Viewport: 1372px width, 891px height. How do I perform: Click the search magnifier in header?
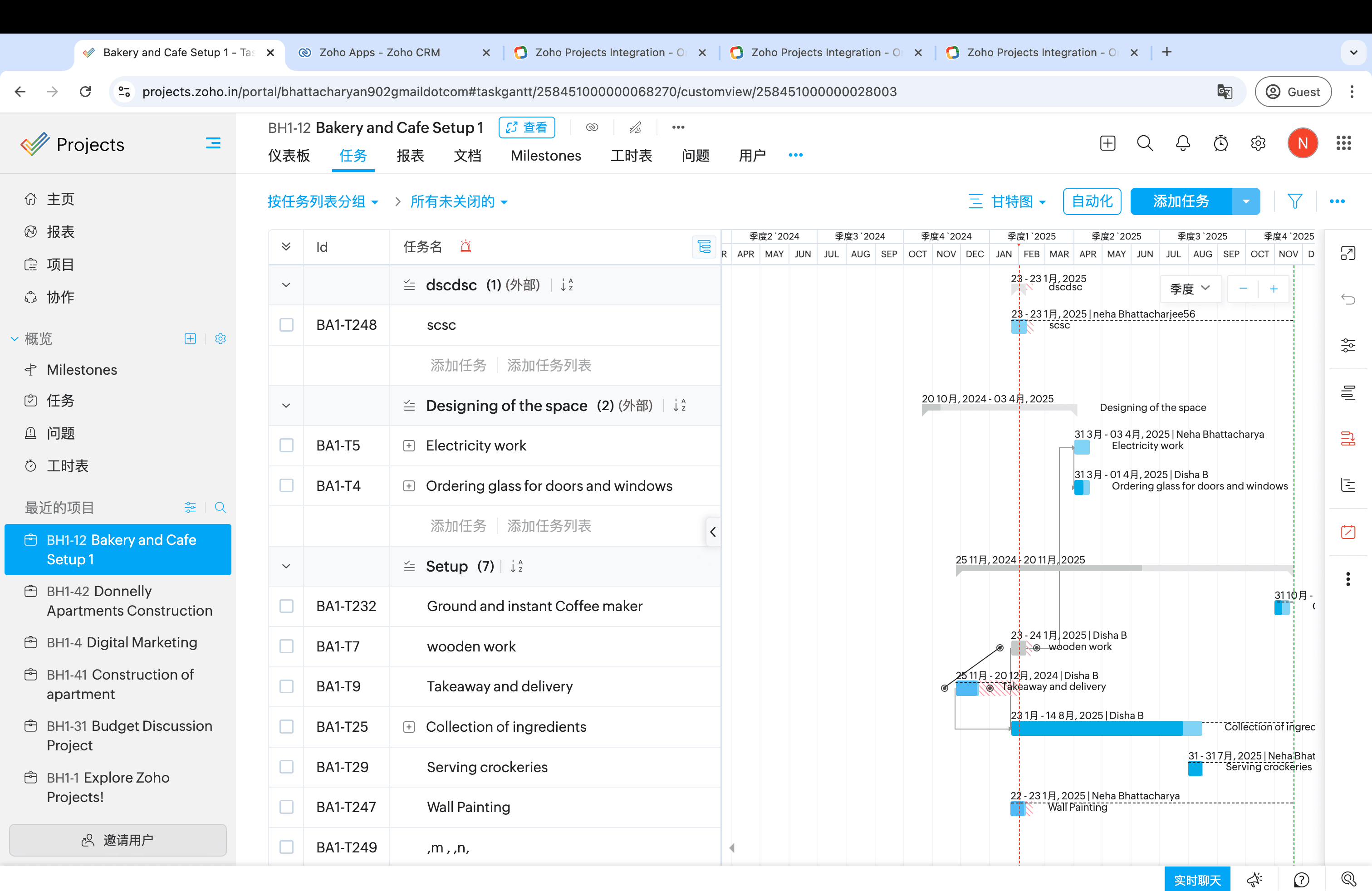1145,143
